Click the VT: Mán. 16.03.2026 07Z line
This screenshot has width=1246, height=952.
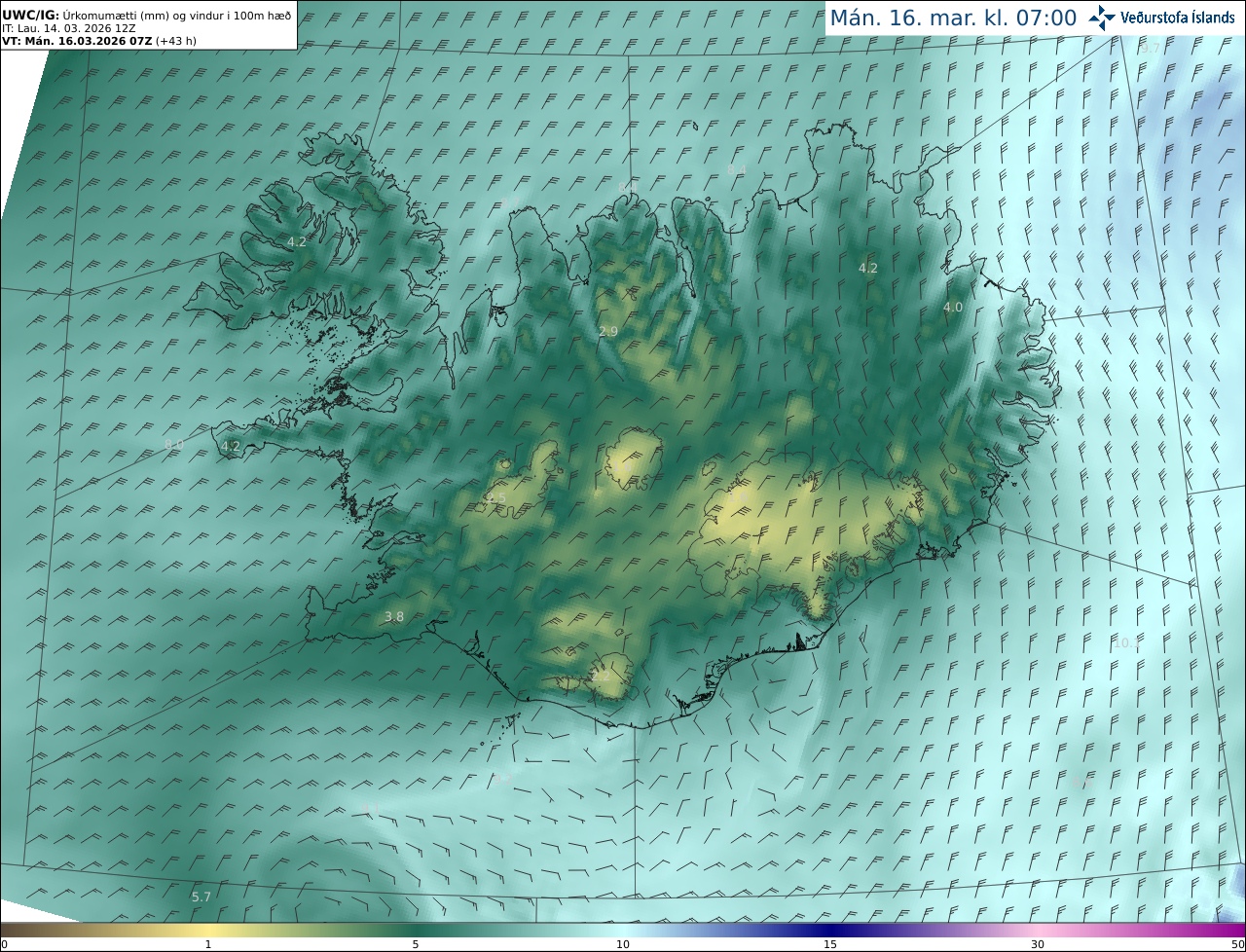point(98,41)
